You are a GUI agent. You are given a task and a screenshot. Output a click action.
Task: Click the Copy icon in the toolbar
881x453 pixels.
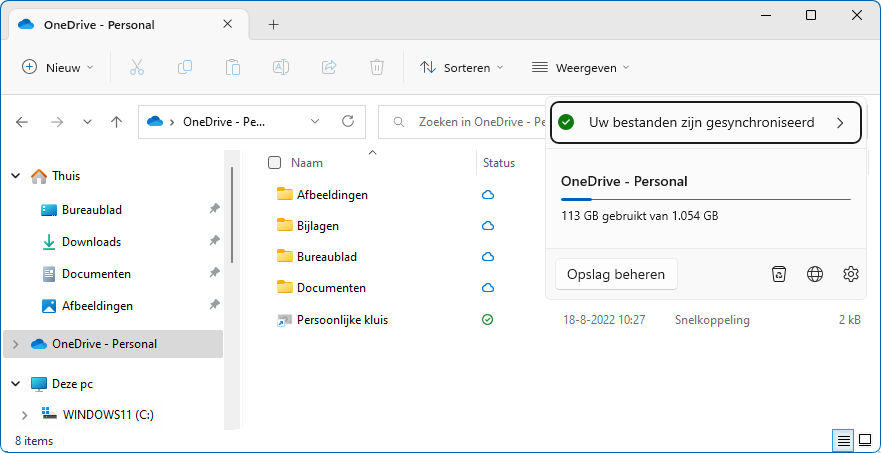pos(185,67)
